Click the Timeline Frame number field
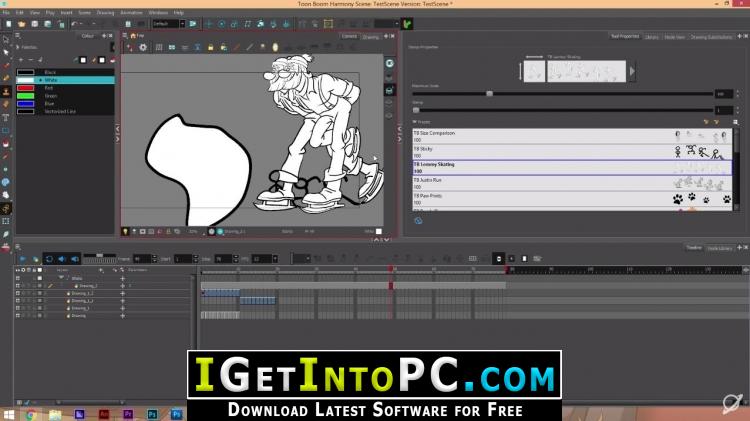This screenshot has height=421, width=750. pos(142,259)
